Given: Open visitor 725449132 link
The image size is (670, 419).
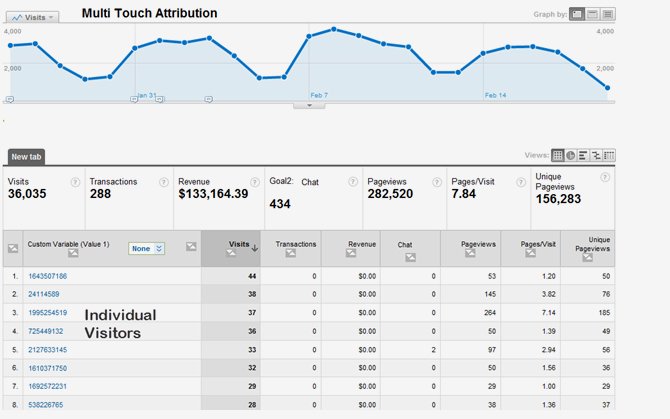Looking at the screenshot, I should (45, 331).
